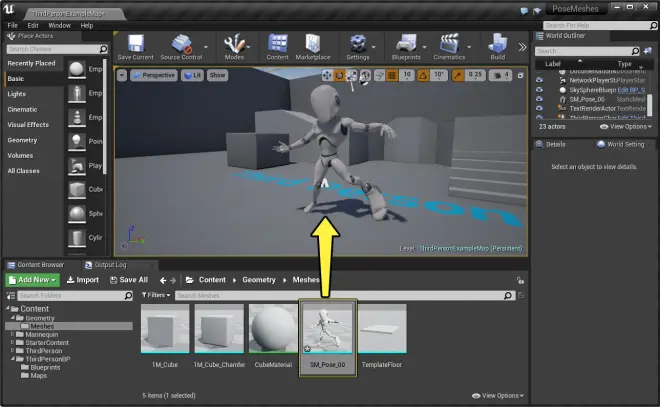Viewport: 660px width, 407px height.
Task: Select the rotate gizmo tool in viewport
Action: pyautogui.click(x=339, y=75)
